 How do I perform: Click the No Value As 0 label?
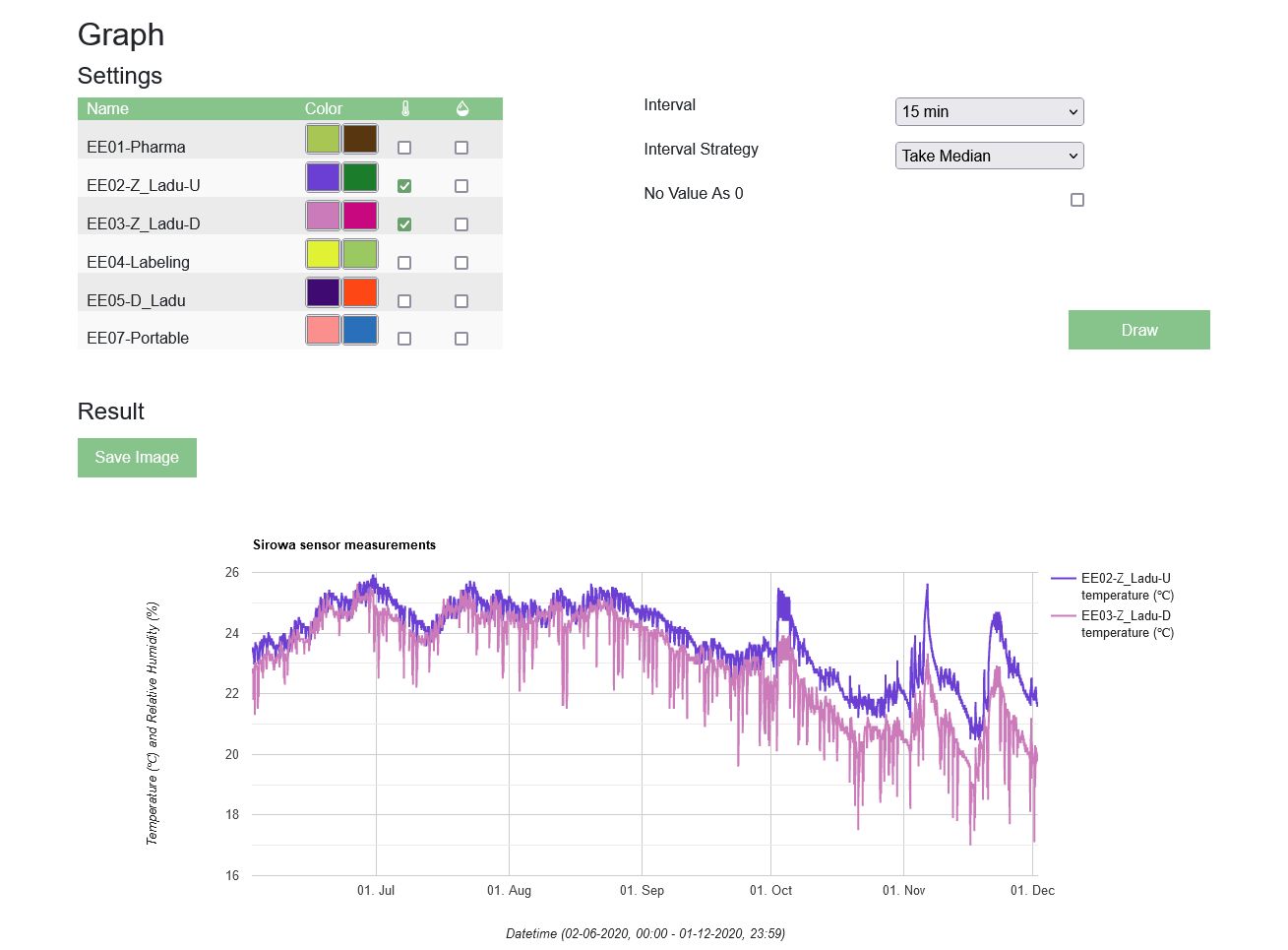[x=694, y=194]
